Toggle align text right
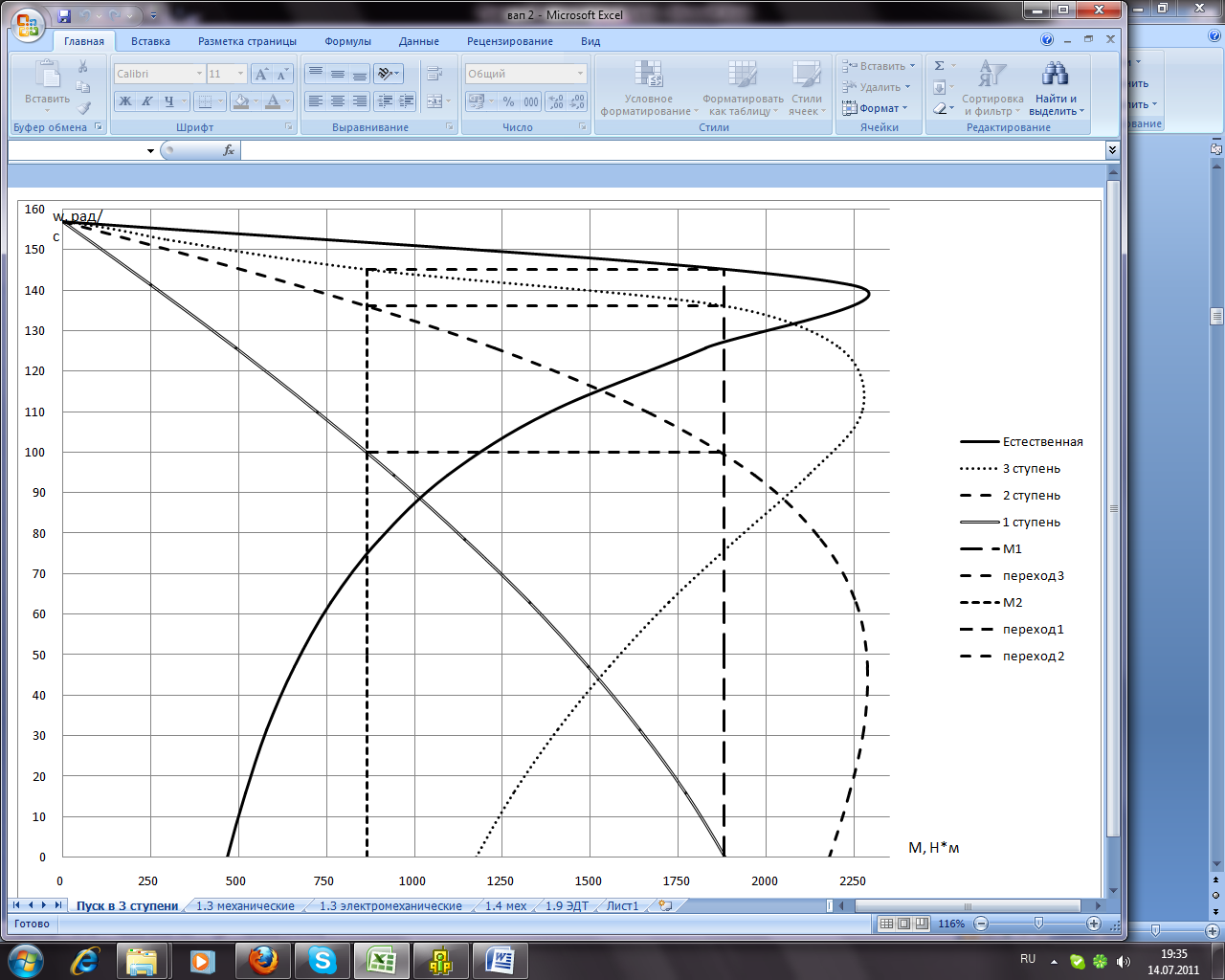This screenshot has height=980, width=1225. (x=359, y=101)
